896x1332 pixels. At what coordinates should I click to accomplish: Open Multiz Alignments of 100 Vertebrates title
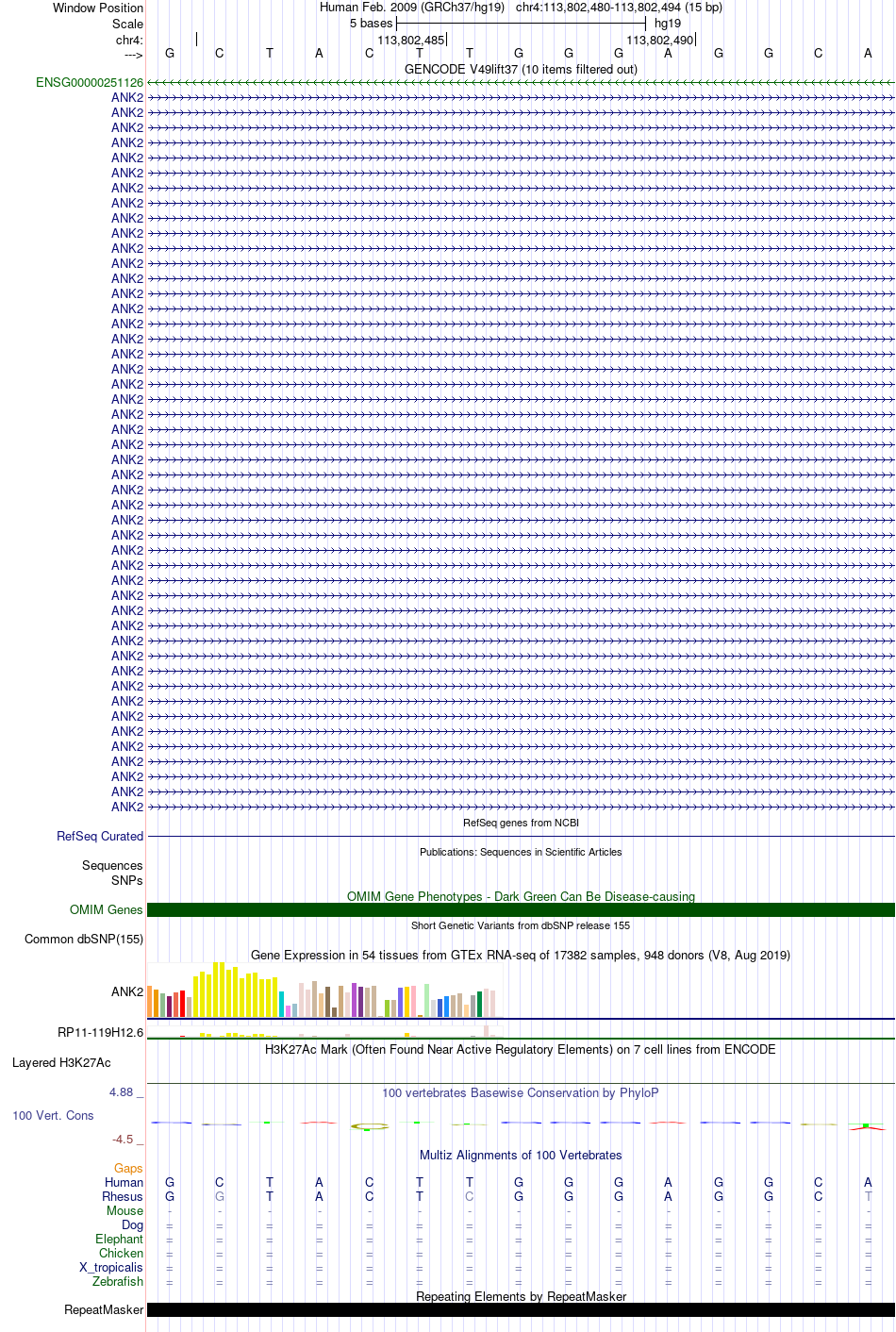[x=521, y=1155]
